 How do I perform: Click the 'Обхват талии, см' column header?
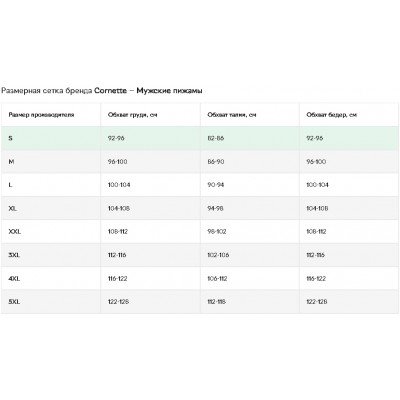click(x=232, y=115)
